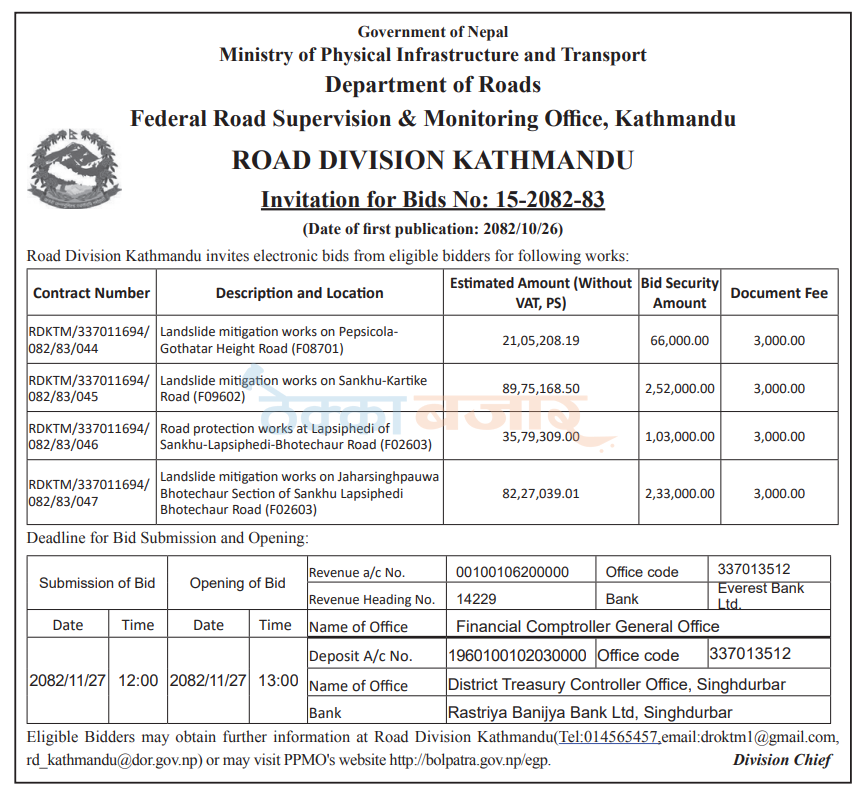
Task: Click the Nepal government emblem logo
Action: point(74,169)
